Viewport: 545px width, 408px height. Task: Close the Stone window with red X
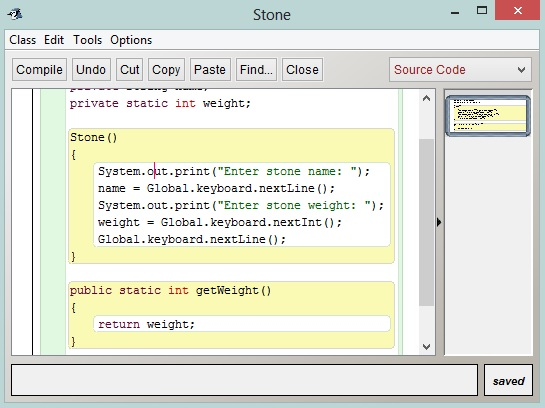518,11
